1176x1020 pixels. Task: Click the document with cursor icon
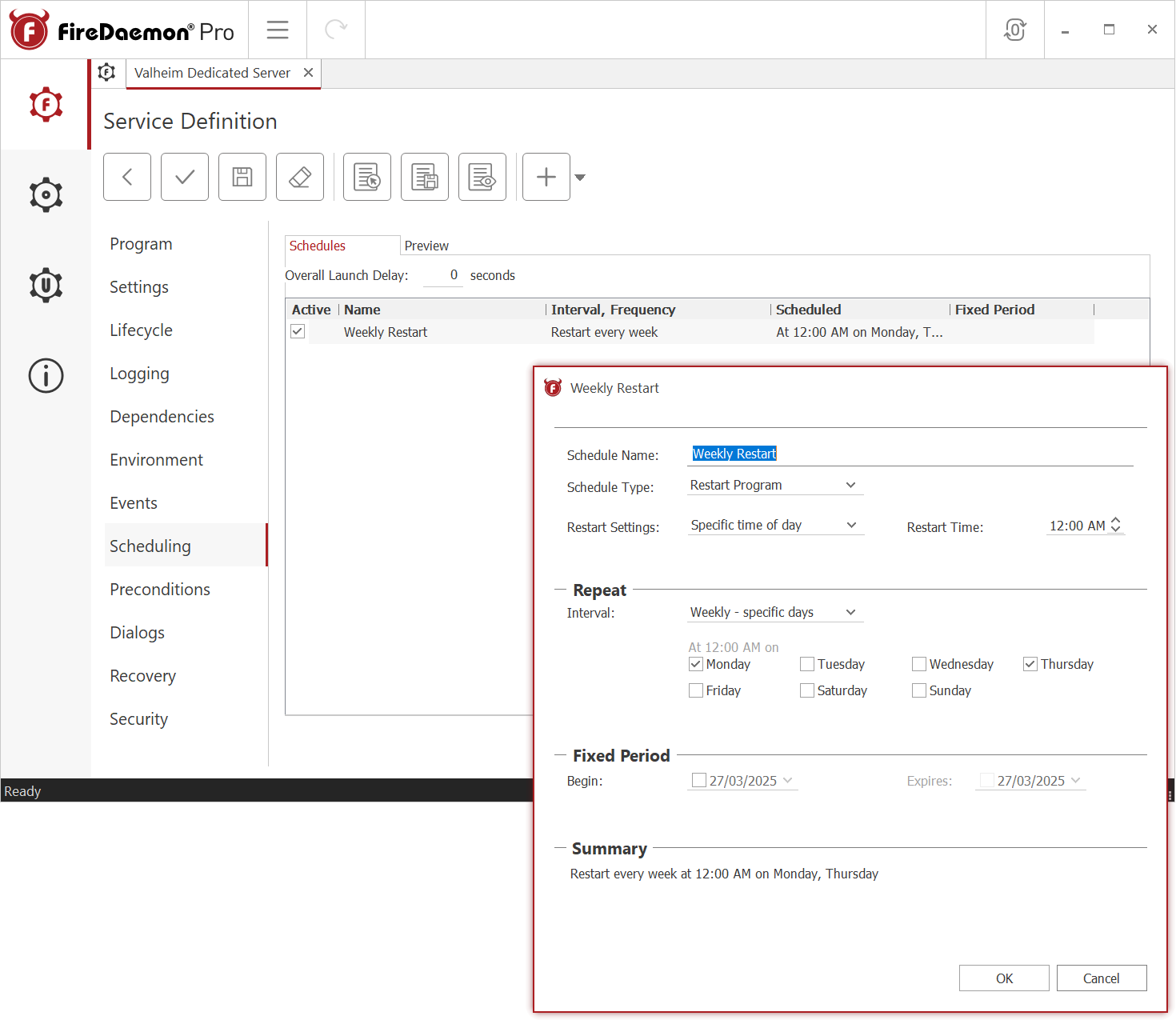point(367,177)
